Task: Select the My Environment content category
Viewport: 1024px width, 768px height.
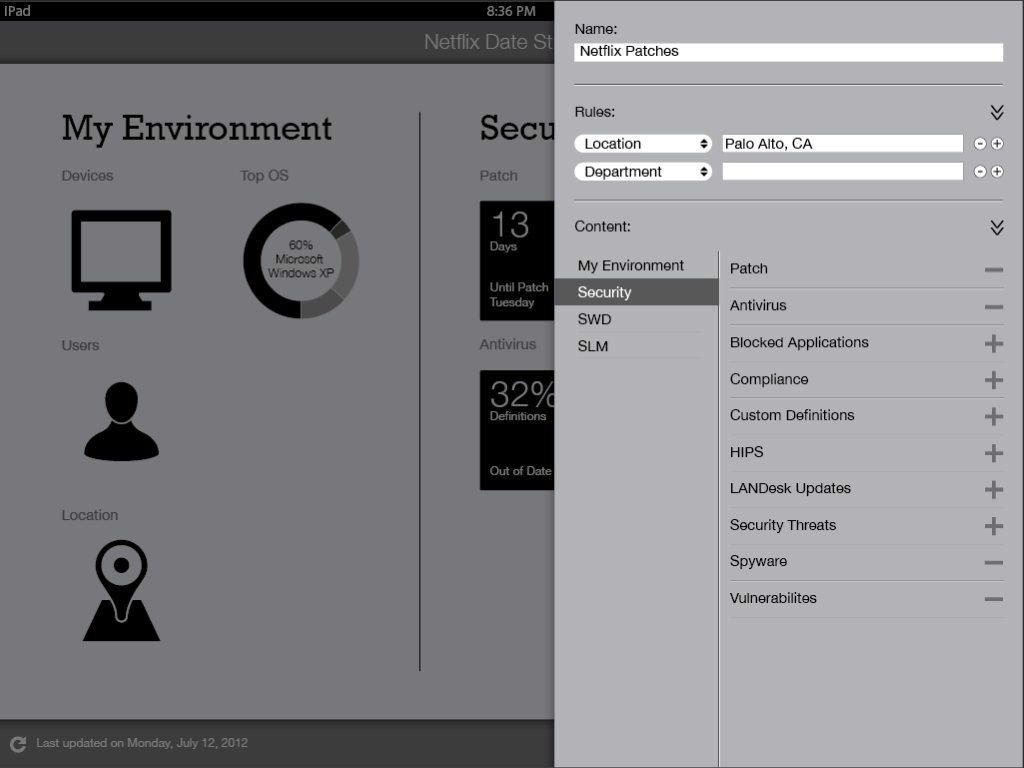Action: [x=631, y=266]
